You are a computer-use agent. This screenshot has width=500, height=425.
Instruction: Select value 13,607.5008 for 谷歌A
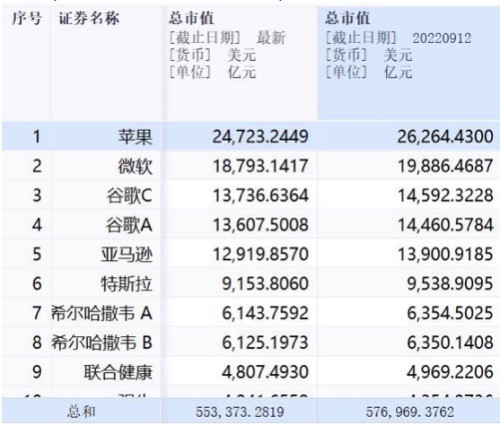260,225
